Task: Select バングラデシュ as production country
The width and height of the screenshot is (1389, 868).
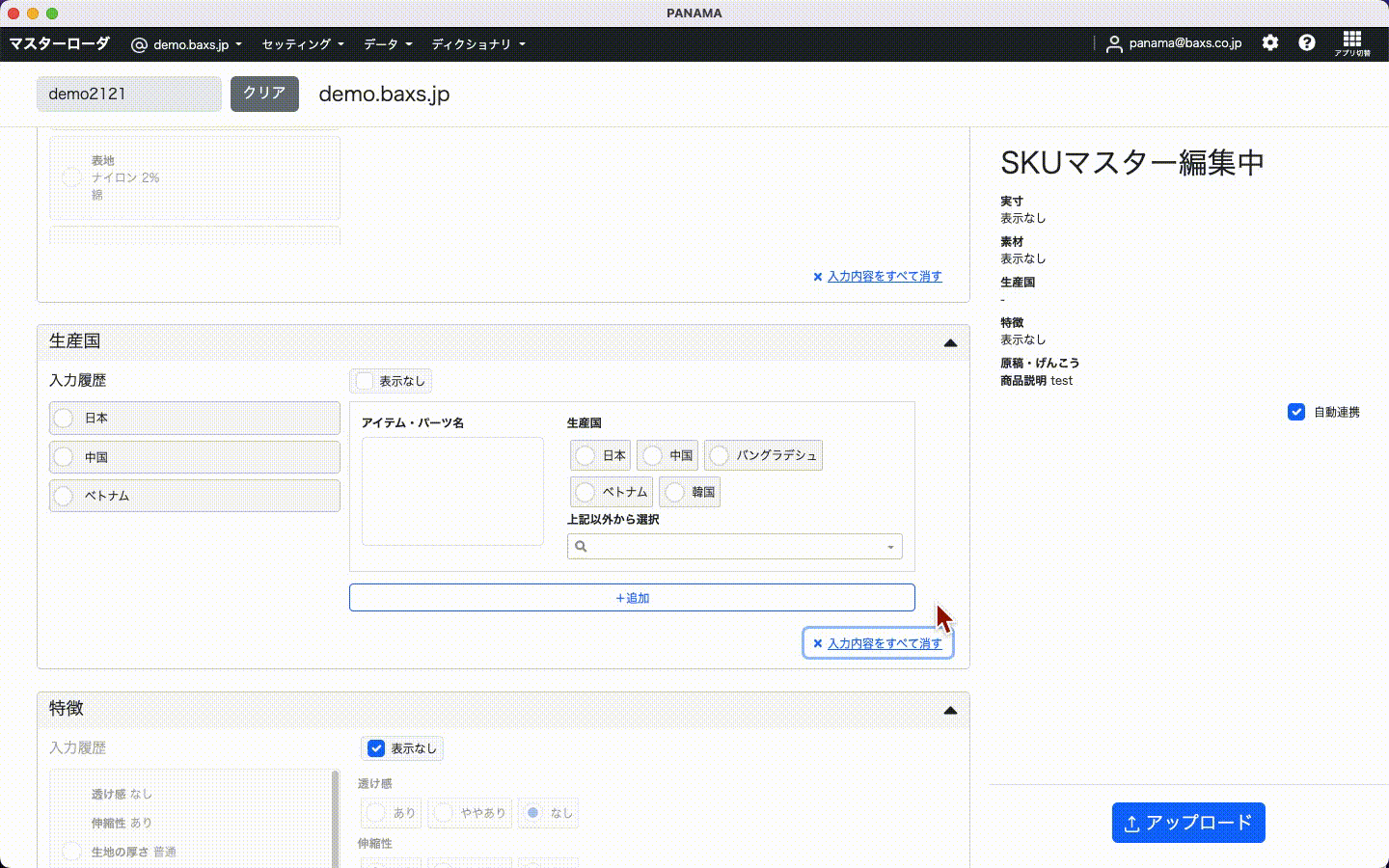Action: click(719, 455)
